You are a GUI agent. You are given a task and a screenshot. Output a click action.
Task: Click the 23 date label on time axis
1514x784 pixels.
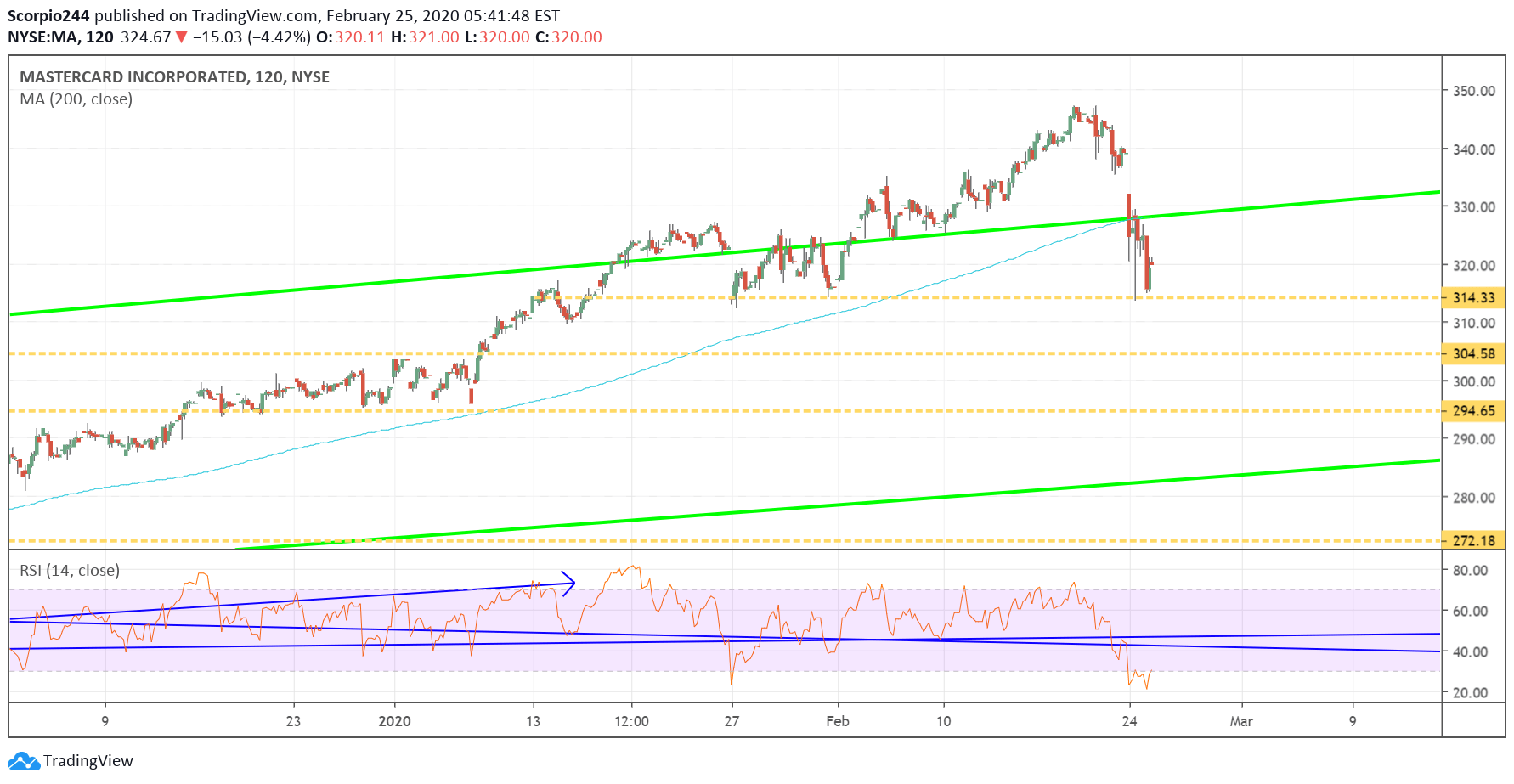coord(293,722)
